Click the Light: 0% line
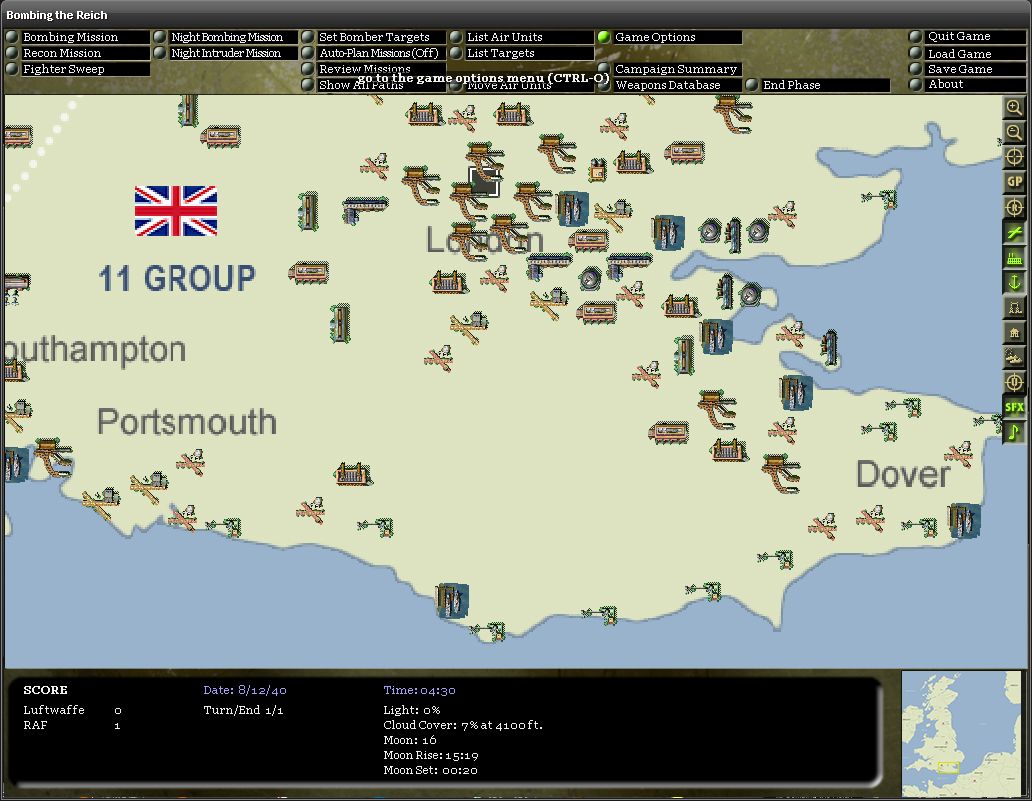Image resolution: width=1032 pixels, height=801 pixels. tap(412, 710)
